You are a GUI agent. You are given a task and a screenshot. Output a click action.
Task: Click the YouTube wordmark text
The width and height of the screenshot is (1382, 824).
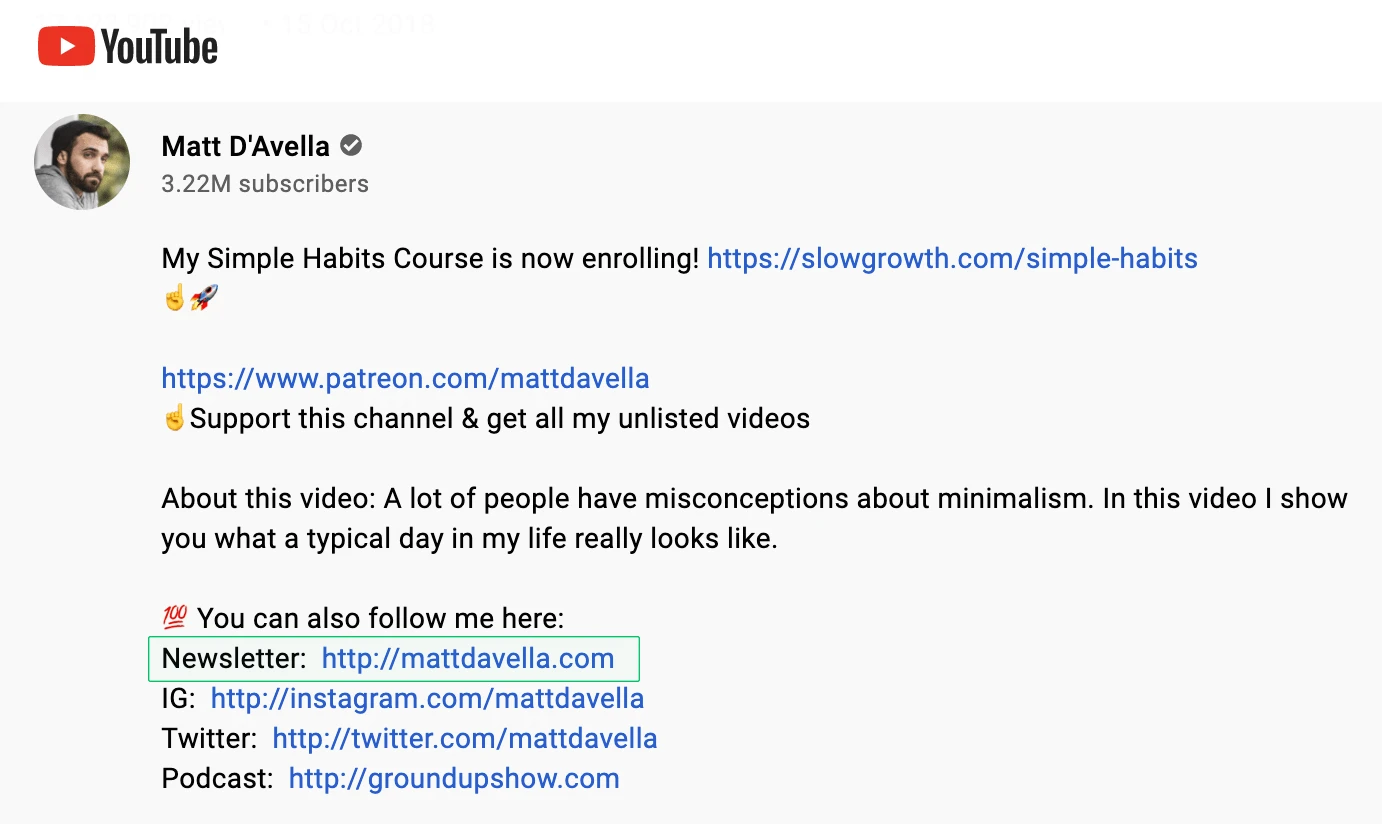(159, 47)
